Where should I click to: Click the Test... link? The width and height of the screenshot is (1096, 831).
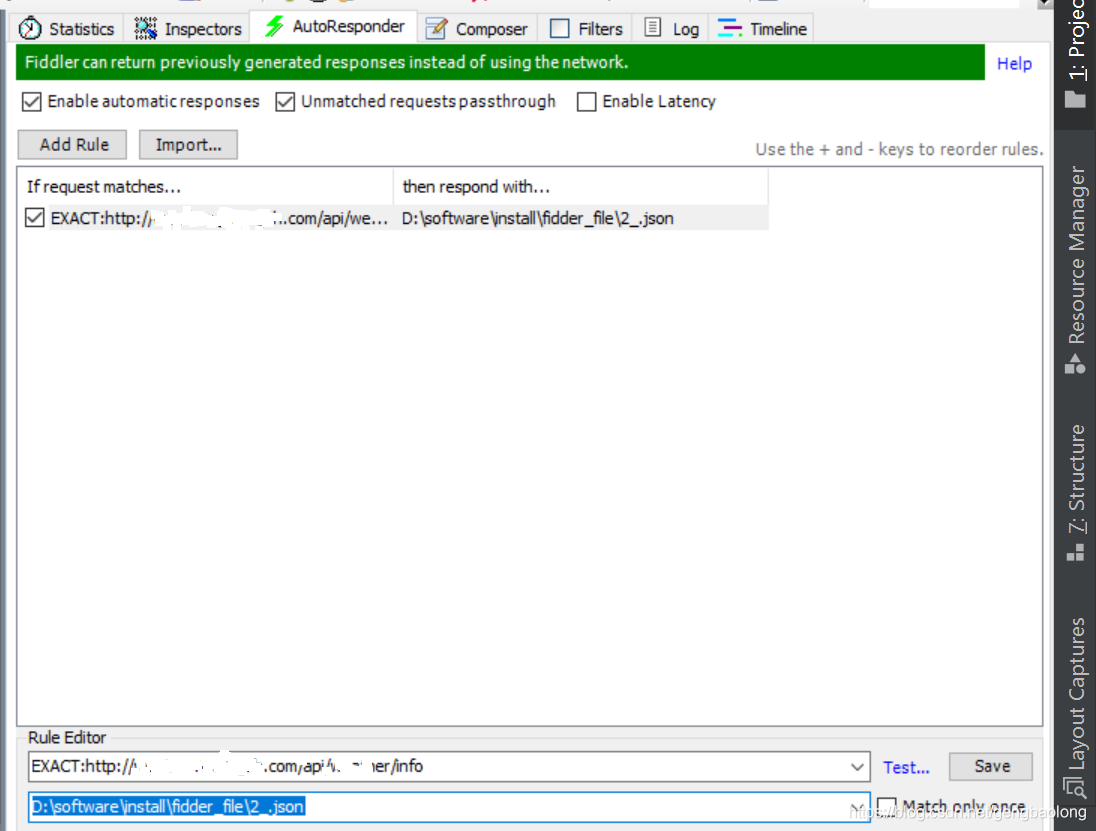tap(906, 767)
